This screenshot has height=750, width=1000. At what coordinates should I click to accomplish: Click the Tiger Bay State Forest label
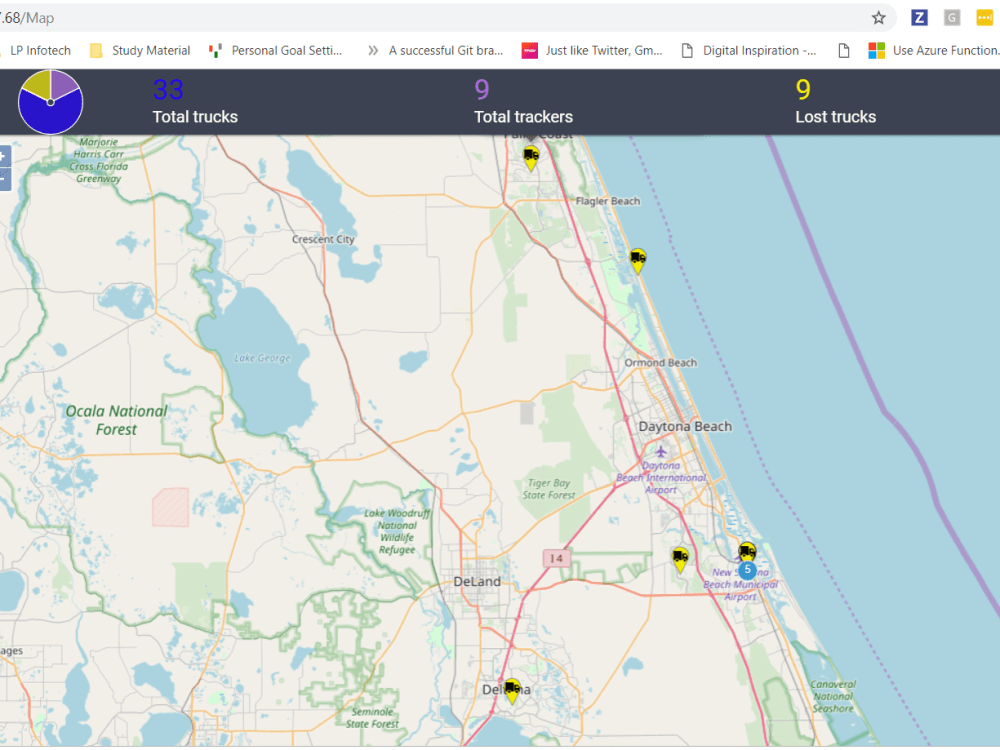549,489
